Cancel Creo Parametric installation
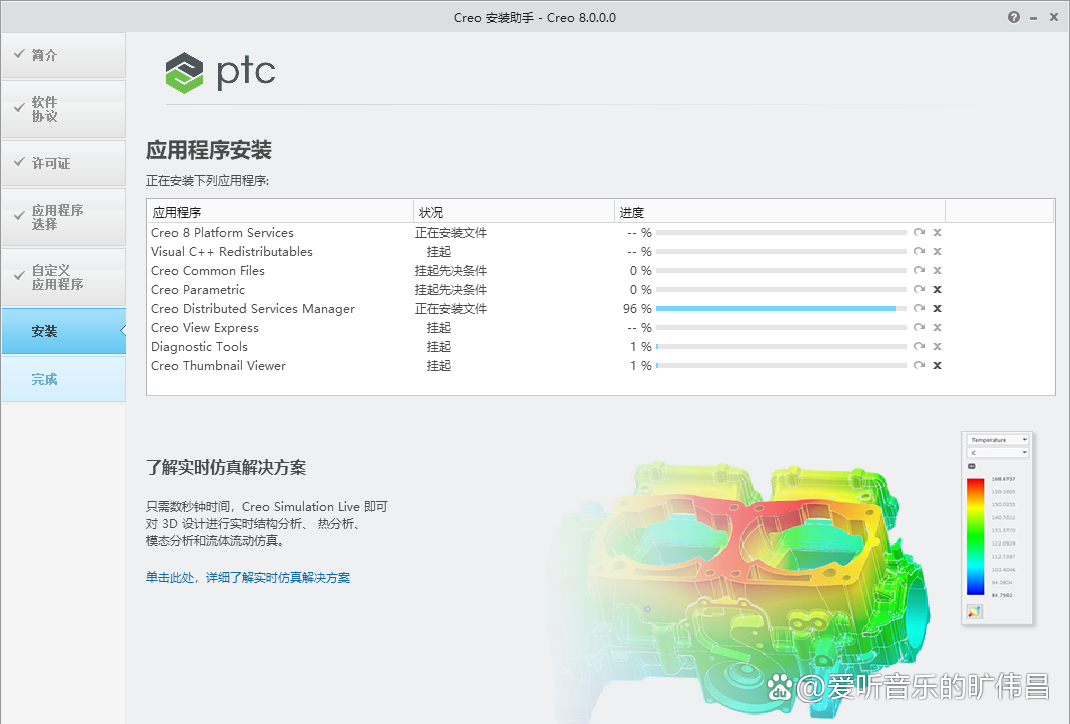Screen dimensions: 1070x724 click(x=938, y=289)
